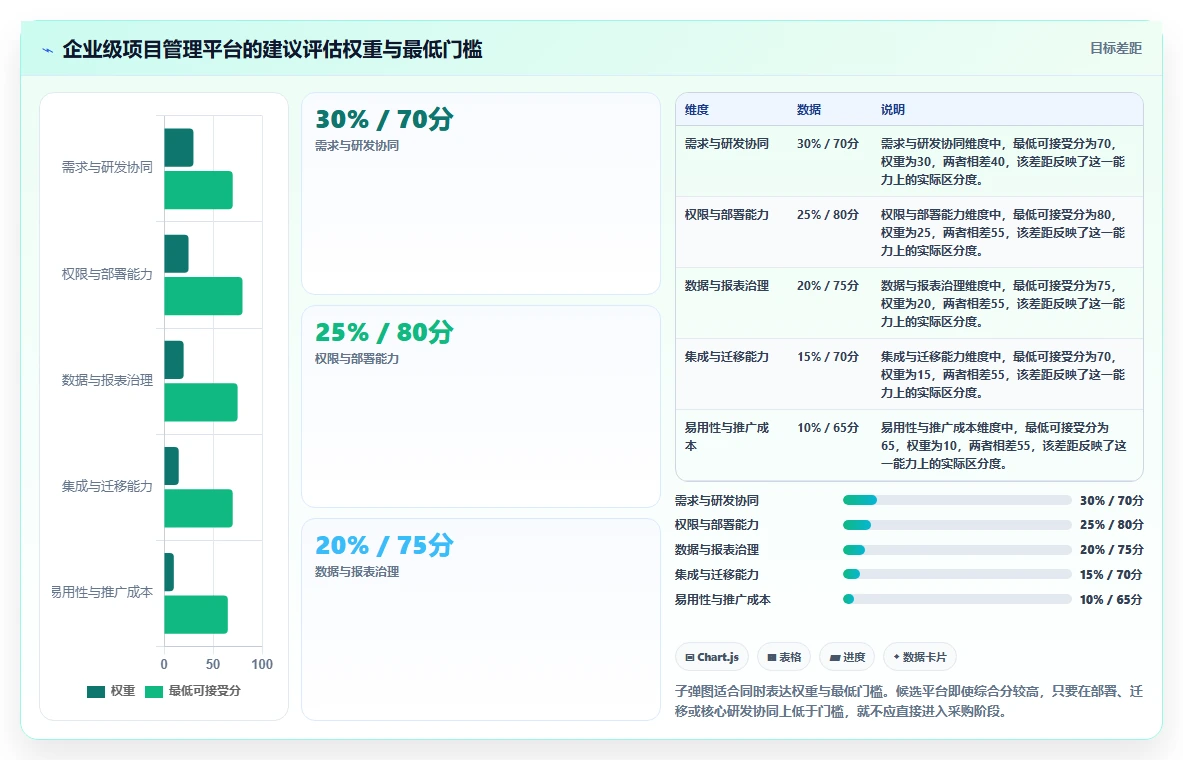Screen dimensions: 1183x760
Task: Select the Chart.js tag chip
Action: (x=711, y=657)
